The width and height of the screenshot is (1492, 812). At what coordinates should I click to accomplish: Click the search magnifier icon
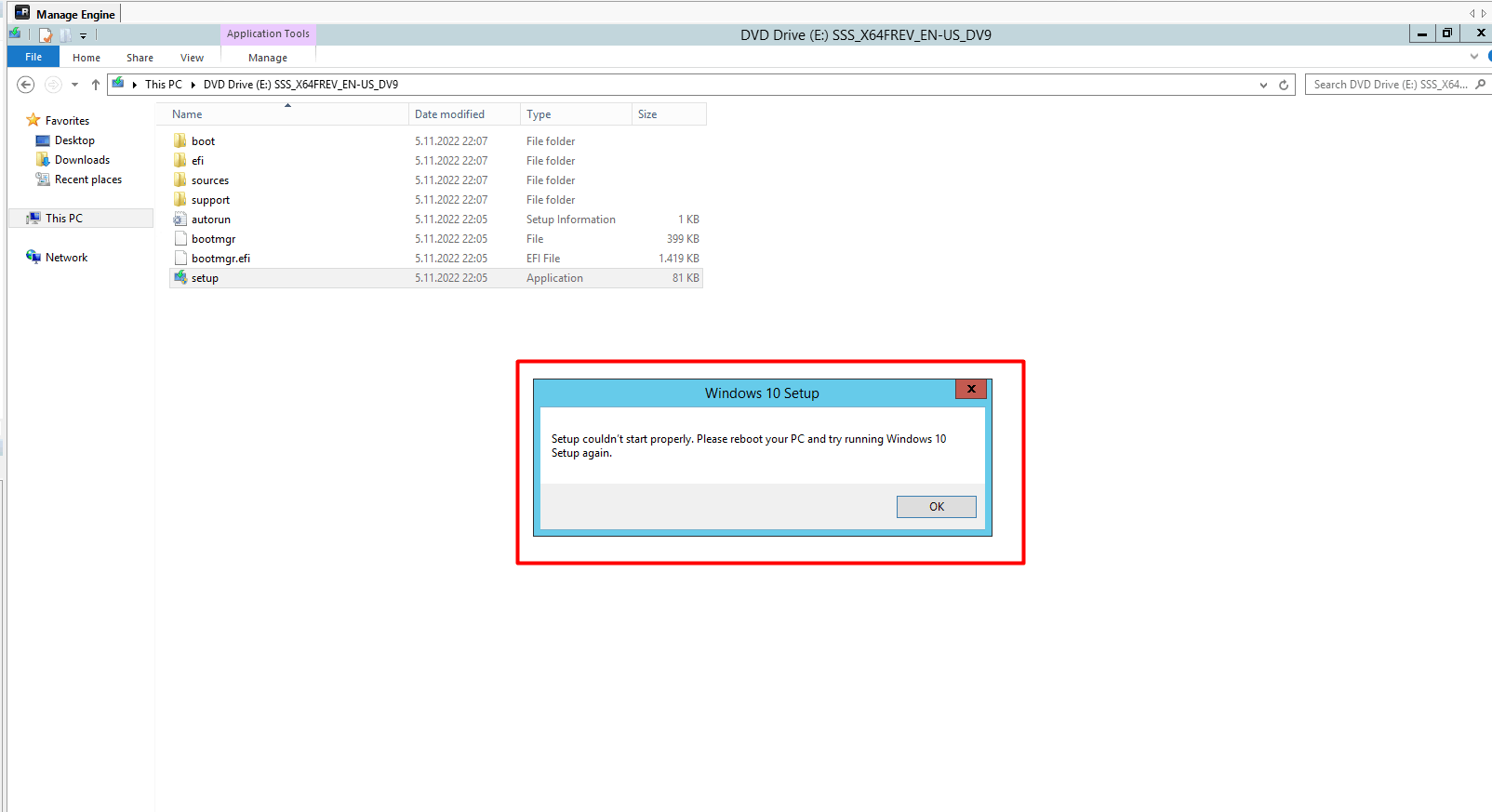(1481, 85)
